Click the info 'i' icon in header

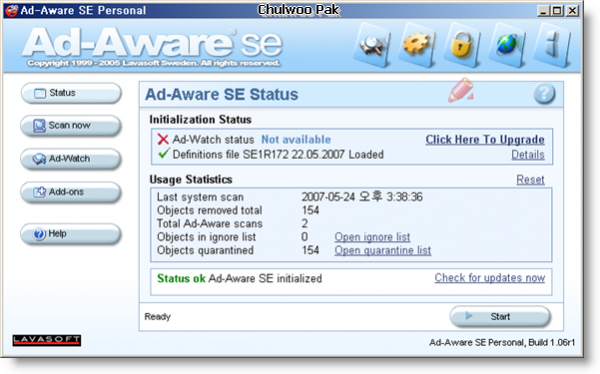pos(552,46)
